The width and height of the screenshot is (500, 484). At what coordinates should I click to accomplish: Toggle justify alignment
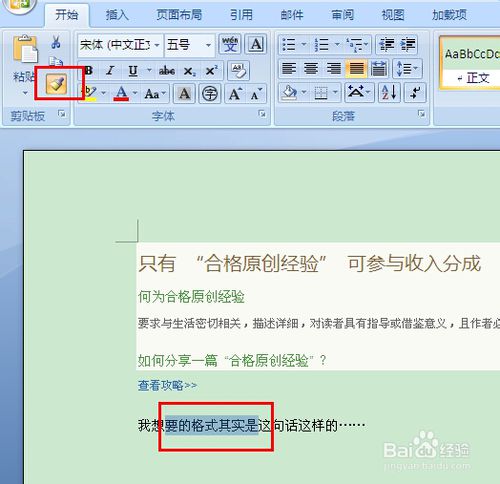click(356, 69)
